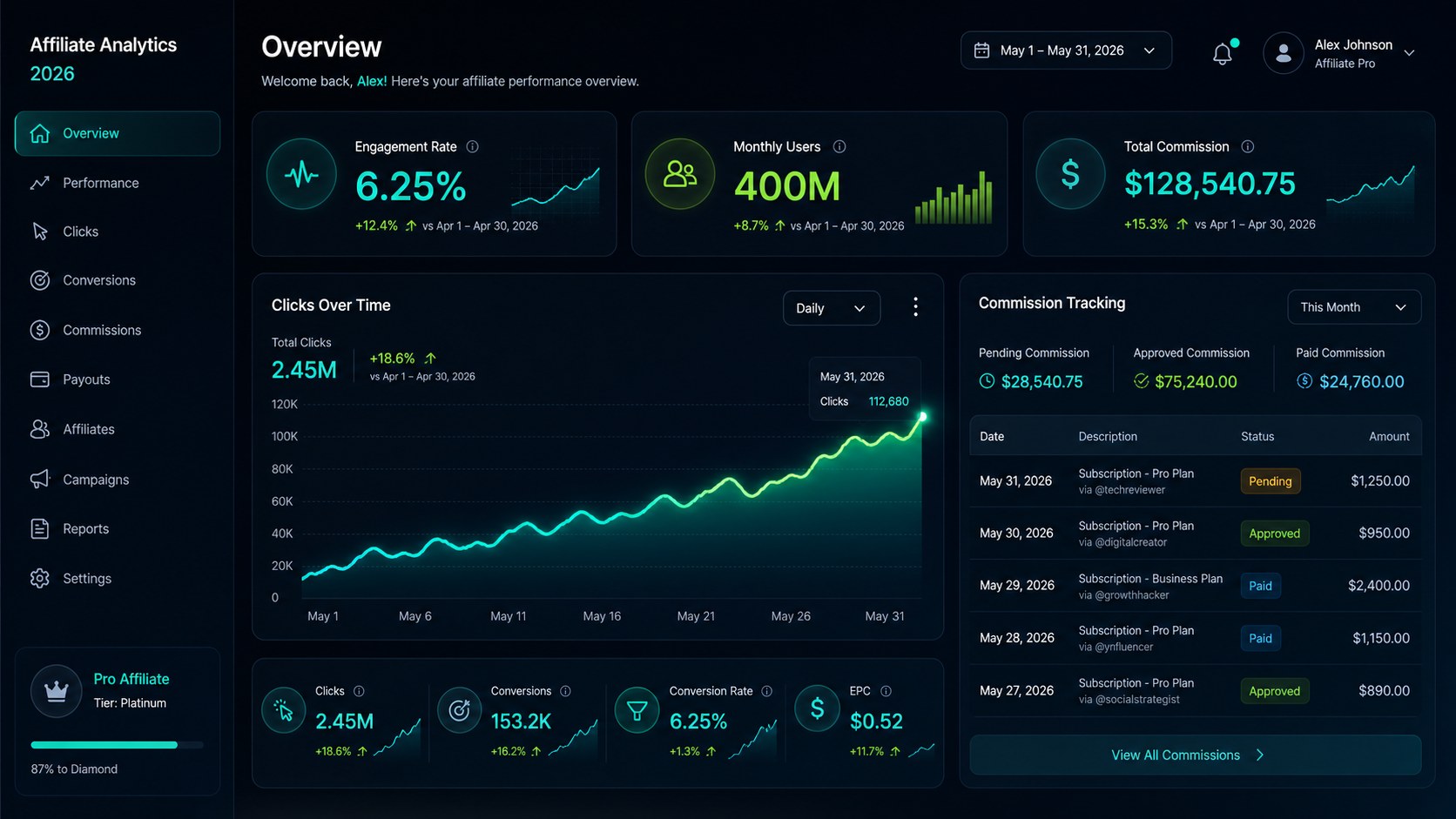The height and width of the screenshot is (819, 1456).
Task: Click the $24,760.00 paid commission value
Action: (x=1362, y=381)
